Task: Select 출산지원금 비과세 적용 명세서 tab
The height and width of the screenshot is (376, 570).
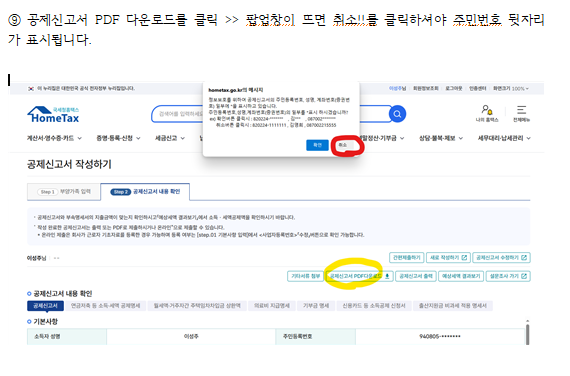Action: pyautogui.click(x=453, y=306)
